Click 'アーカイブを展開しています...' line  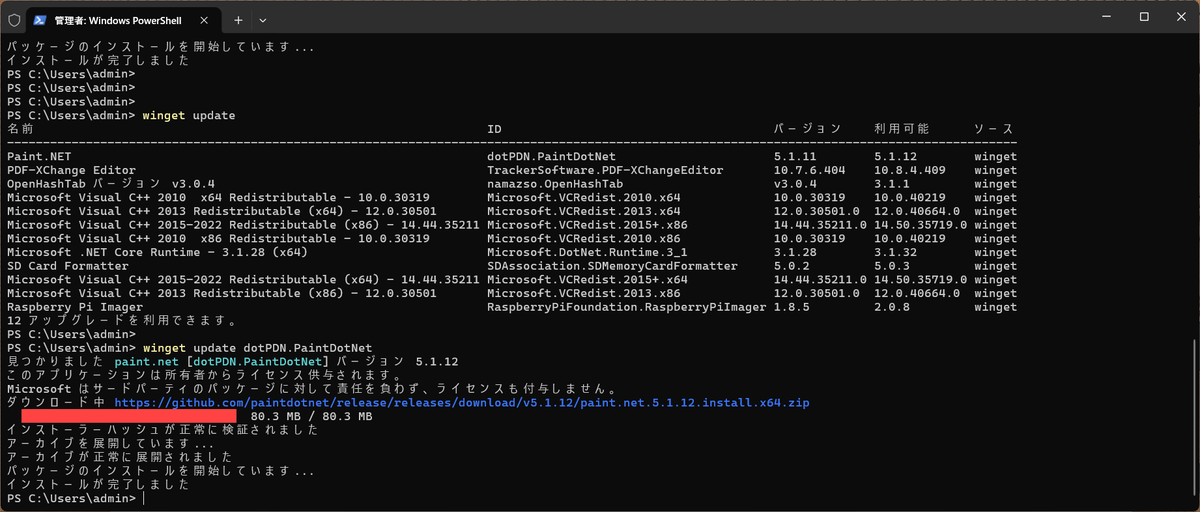[x=110, y=443]
